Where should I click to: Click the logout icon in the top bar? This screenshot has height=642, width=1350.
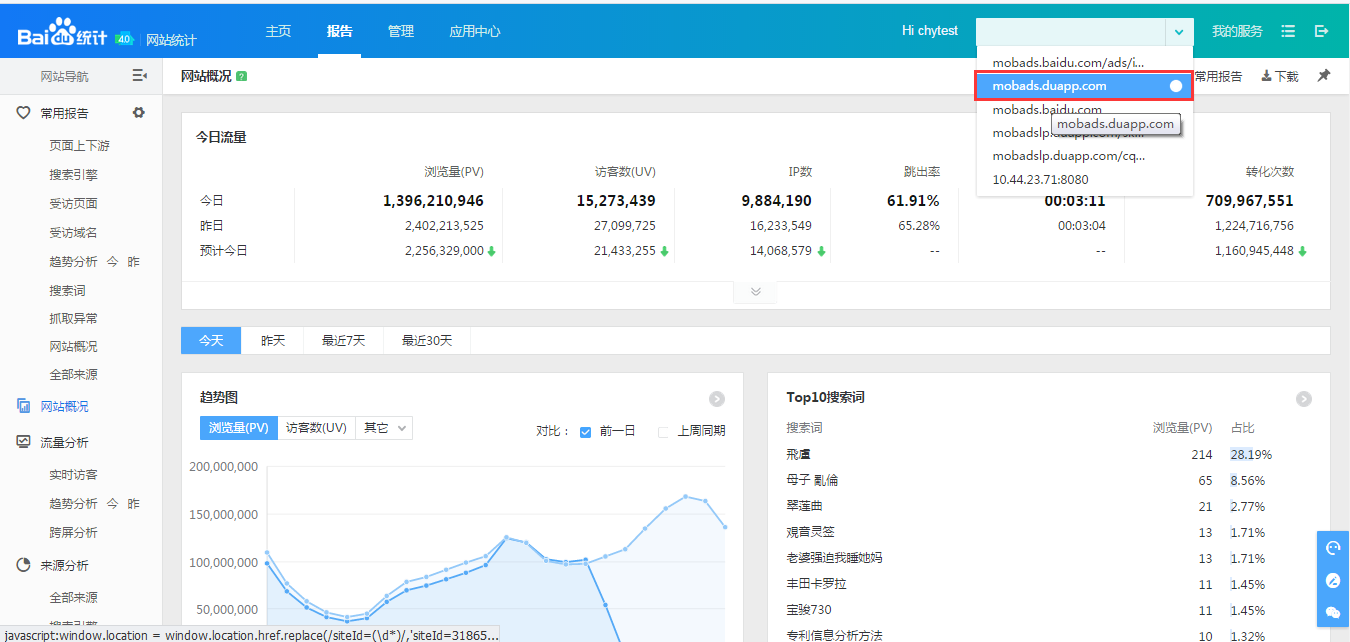point(1321,31)
